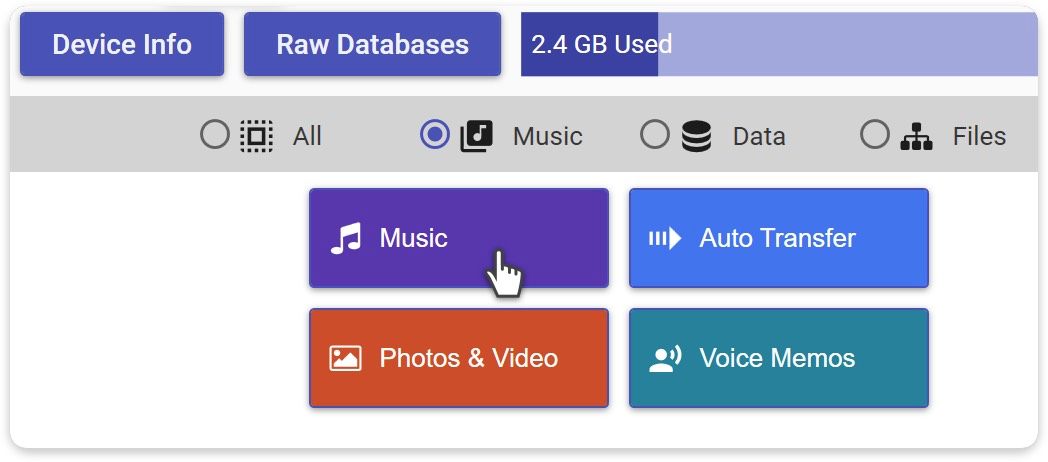Viewport: 1048px width, 462px height.
Task: Select the Files radio button
Action: click(x=874, y=135)
